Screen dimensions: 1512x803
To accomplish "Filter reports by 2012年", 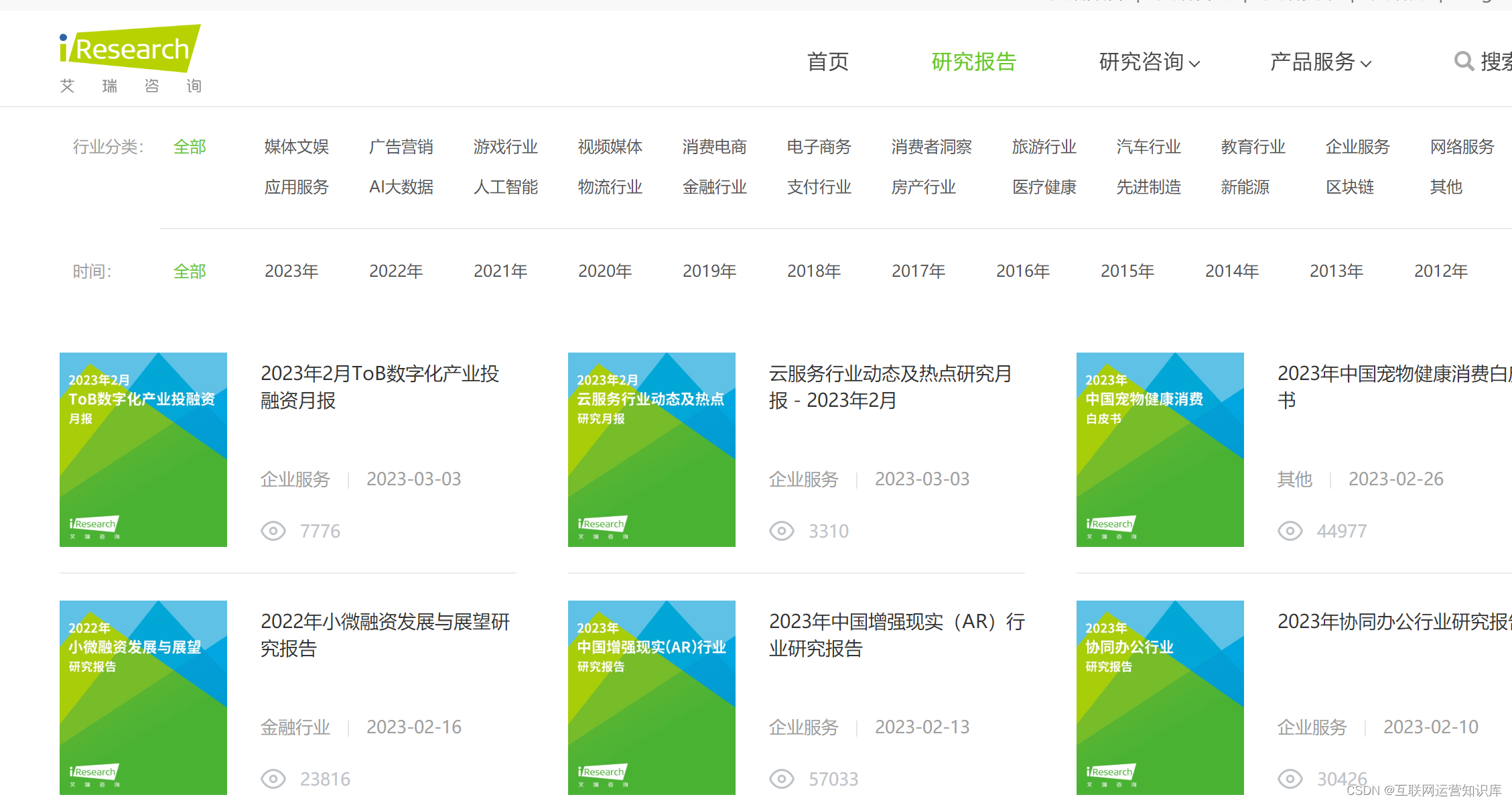I will [1441, 271].
